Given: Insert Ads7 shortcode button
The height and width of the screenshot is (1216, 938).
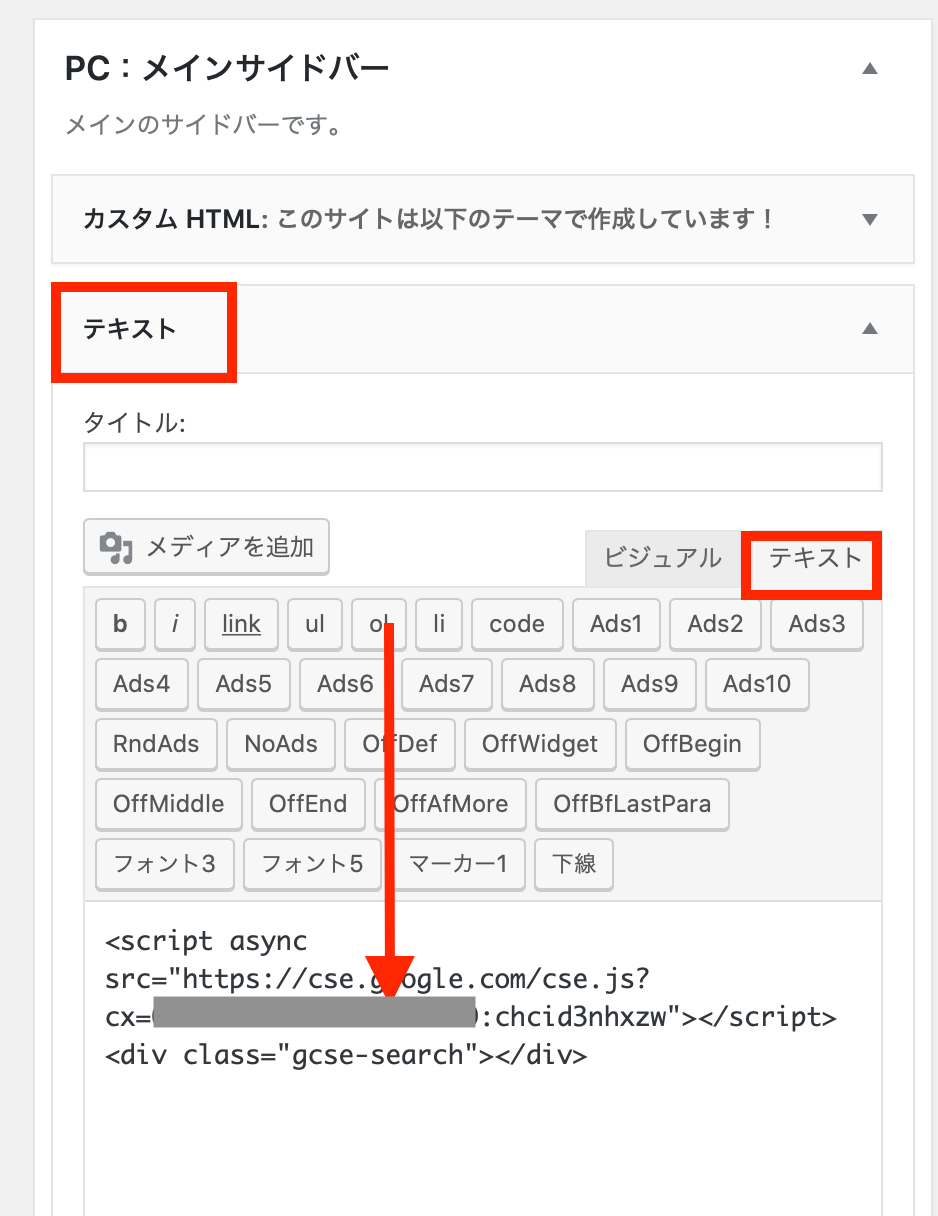Looking at the screenshot, I should tap(447, 684).
